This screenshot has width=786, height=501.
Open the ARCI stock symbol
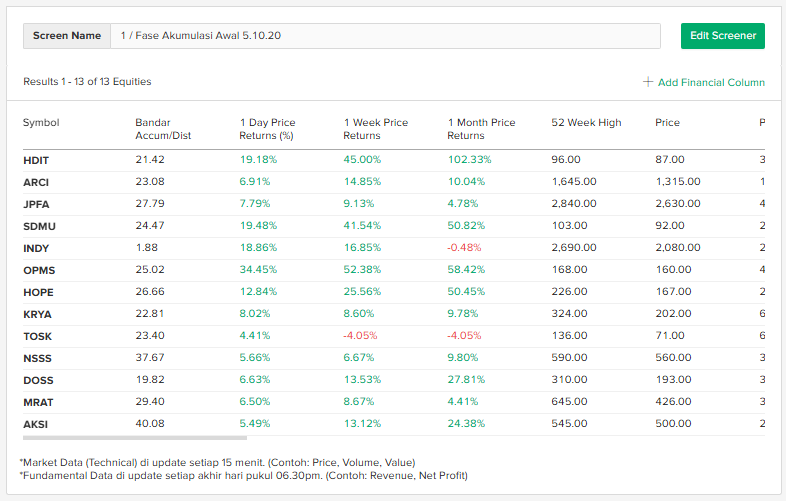(36, 182)
